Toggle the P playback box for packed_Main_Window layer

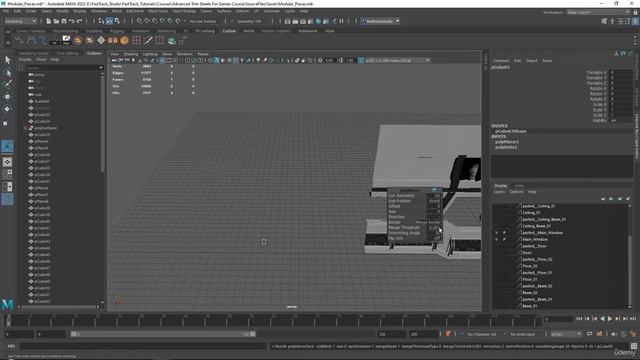pos(504,233)
